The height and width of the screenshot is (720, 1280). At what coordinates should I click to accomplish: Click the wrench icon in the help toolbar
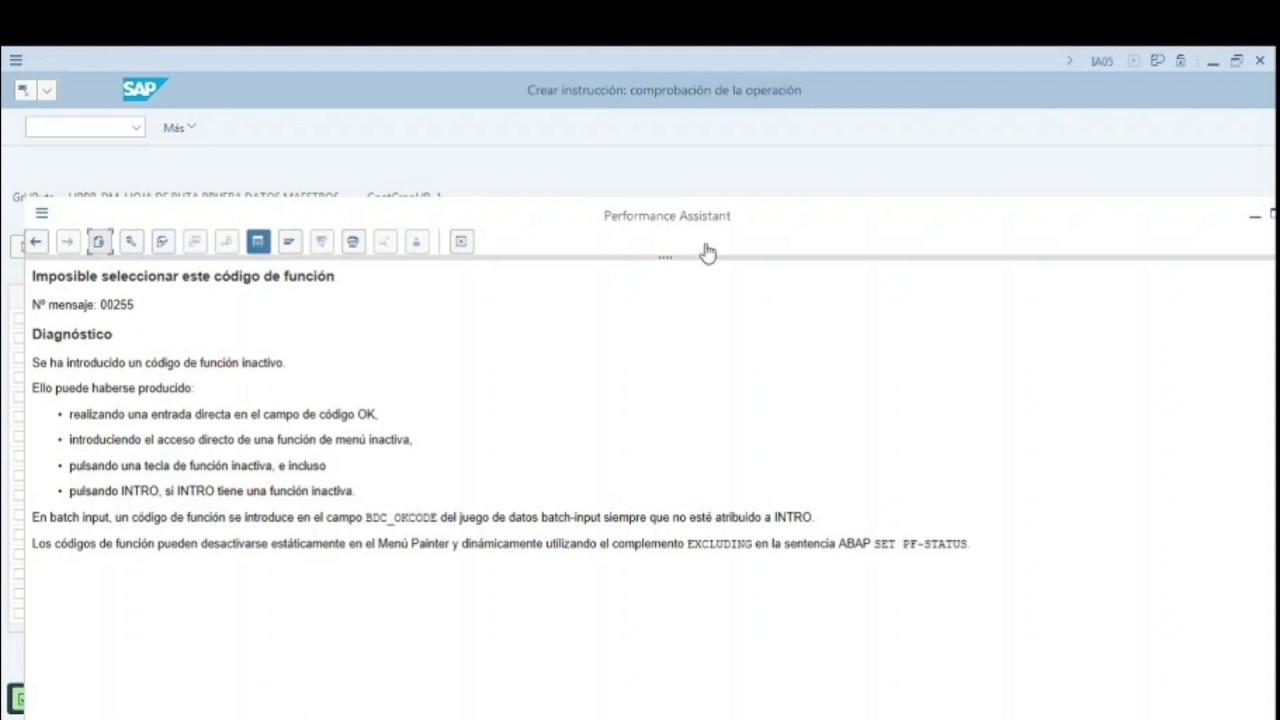point(131,241)
